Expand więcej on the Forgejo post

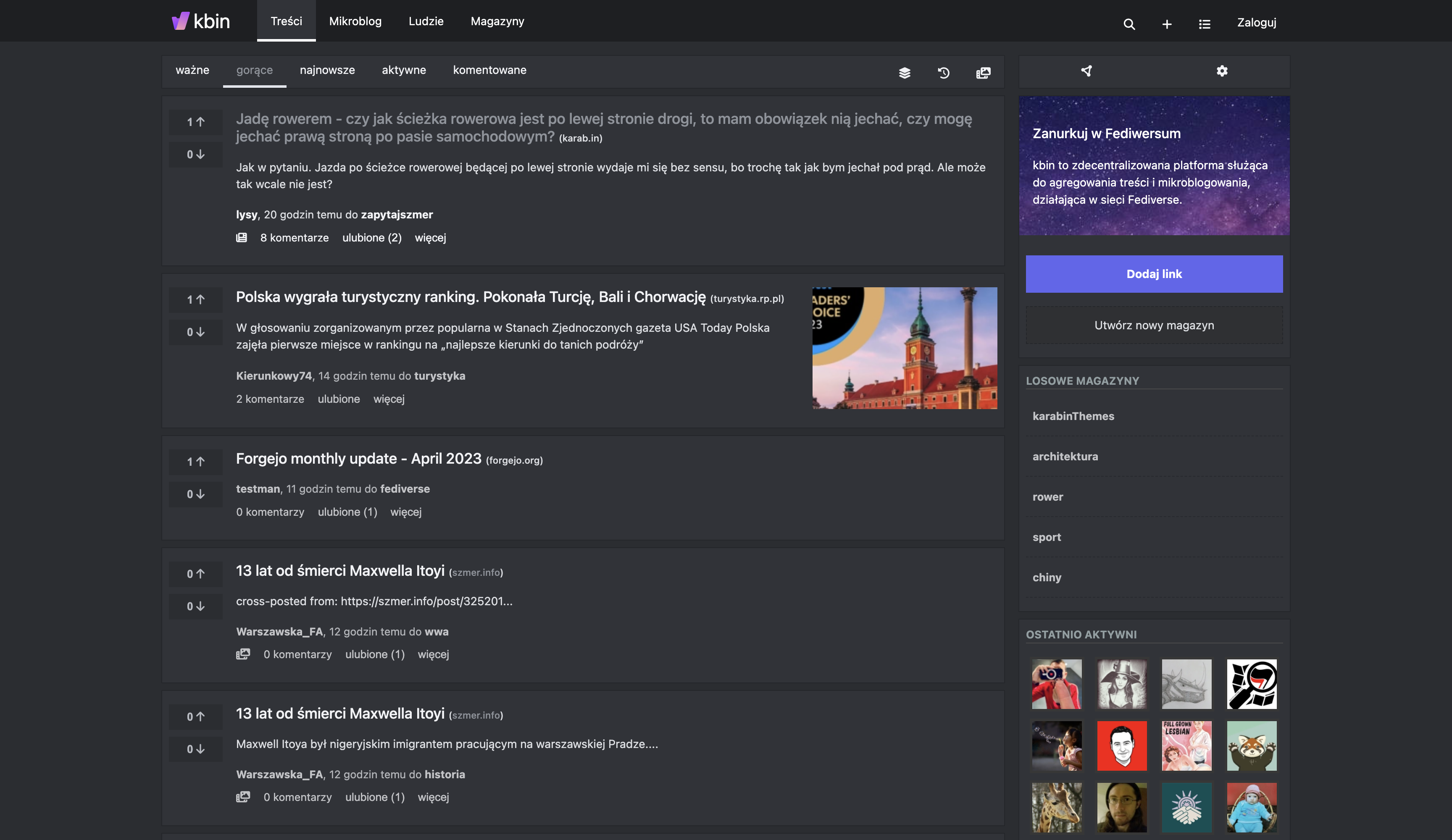(x=405, y=512)
